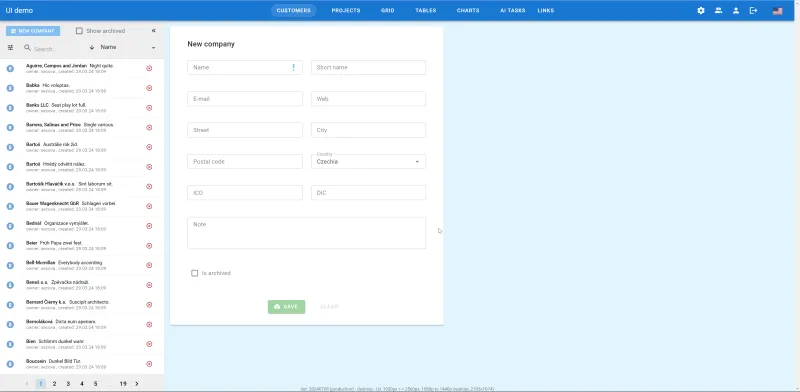Click the blue company icon for Boucsein

click(10, 364)
